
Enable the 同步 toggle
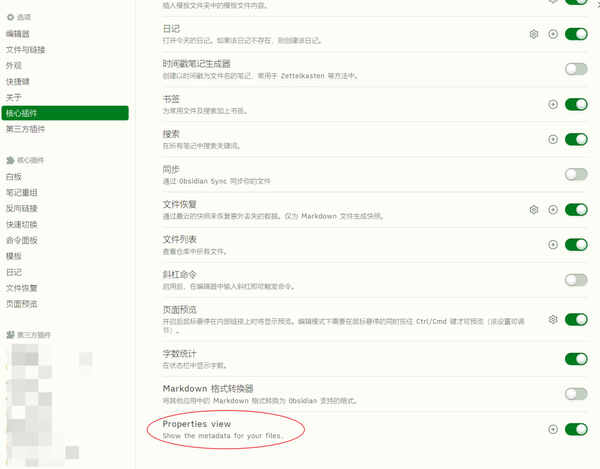(576, 174)
